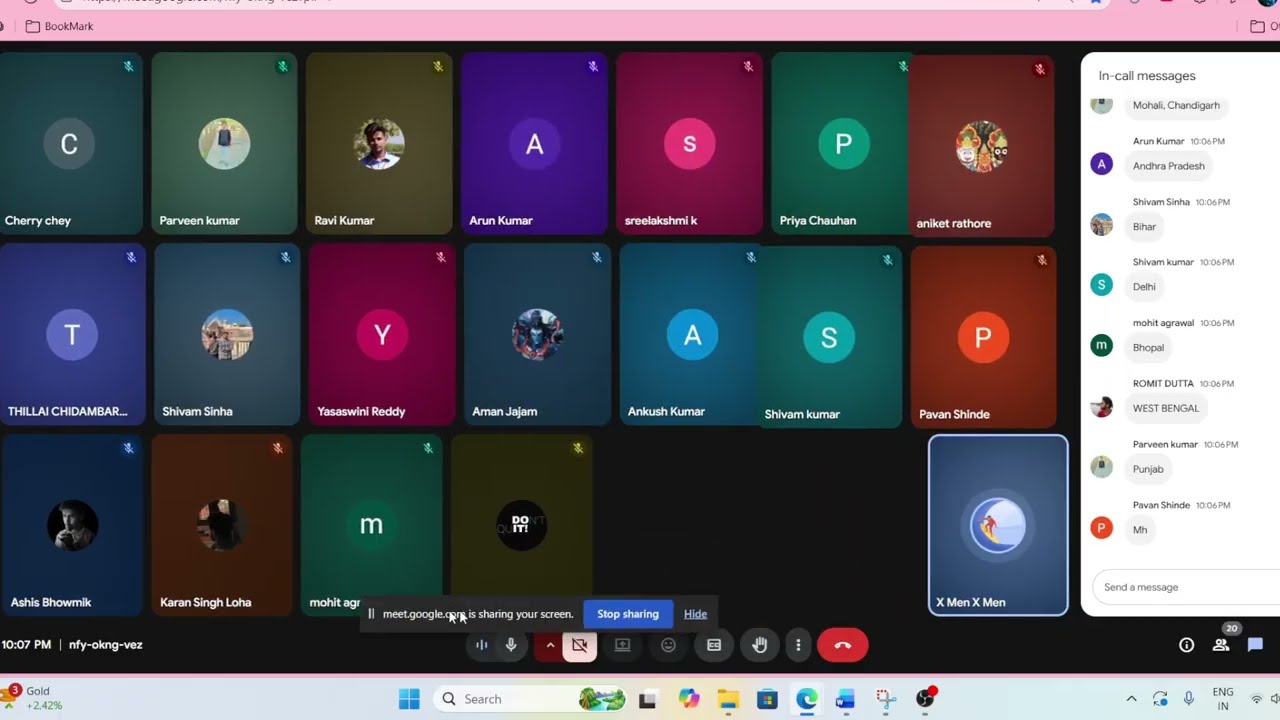Select THILLAI CHIDAMBAR participant tile
1280x720 pixels.
click(x=72, y=335)
